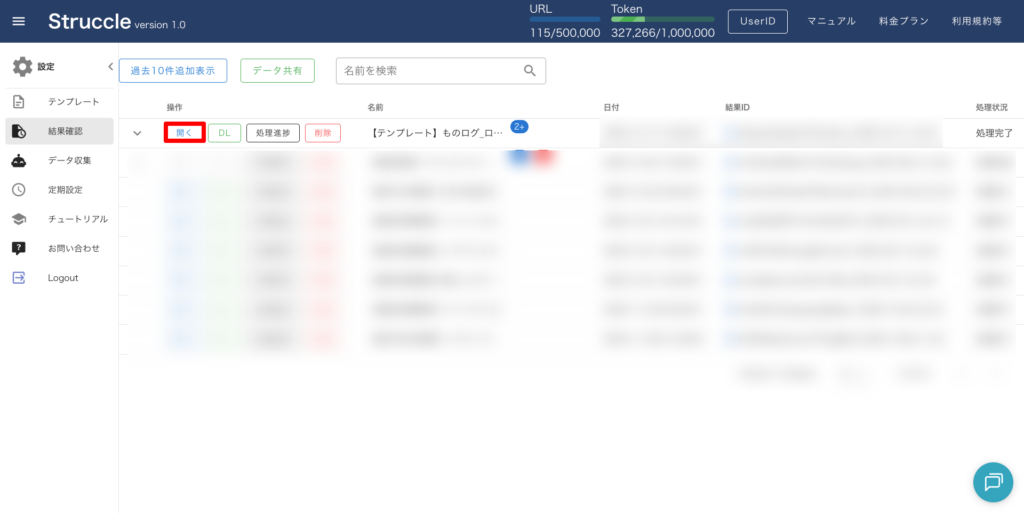Open the hamburger menu icon

pos(18,21)
